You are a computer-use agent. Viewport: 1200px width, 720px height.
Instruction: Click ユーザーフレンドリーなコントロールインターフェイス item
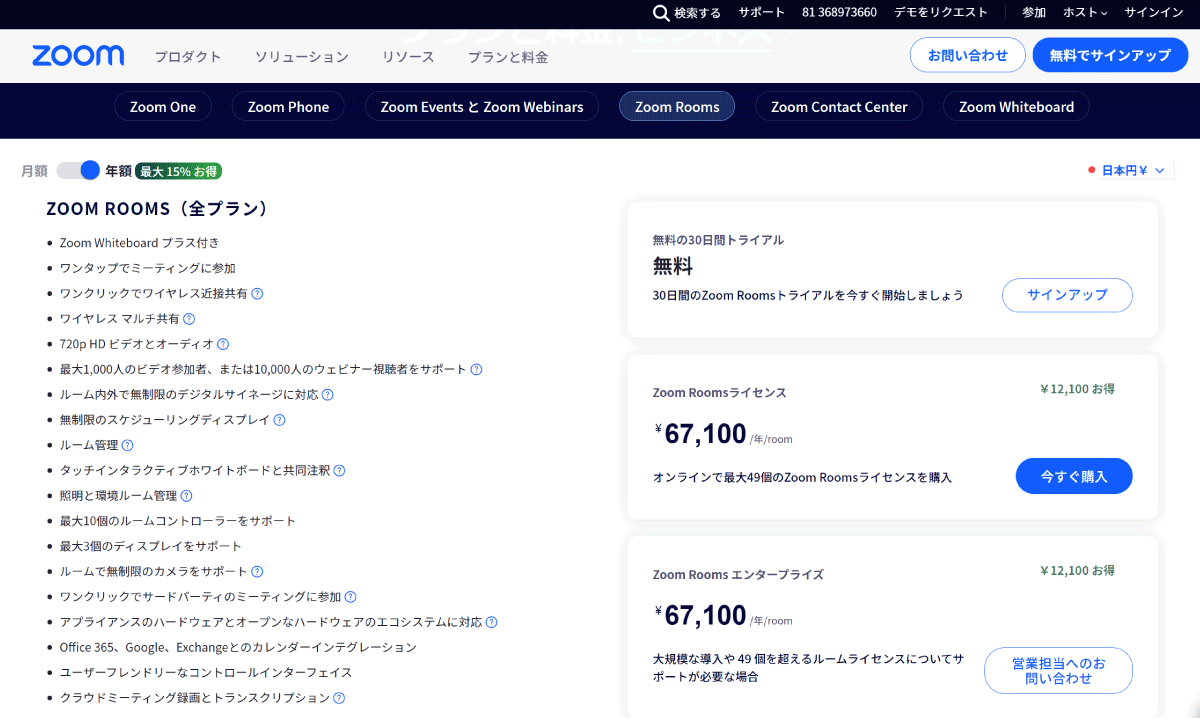[x=206, y=672]
